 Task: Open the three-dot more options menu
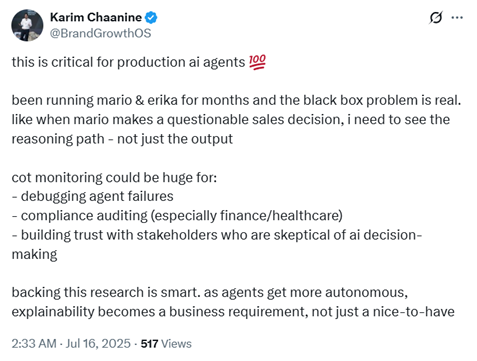coord(457,17)
